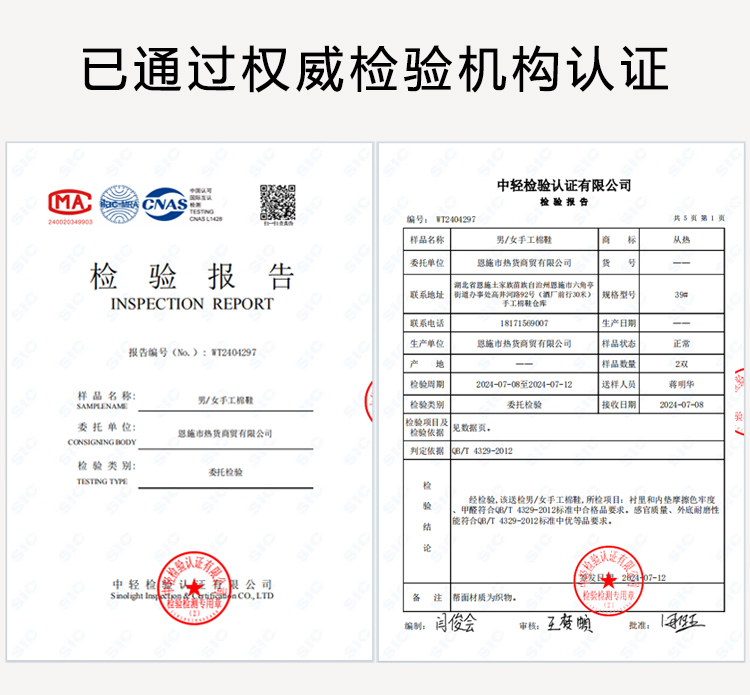Click the trademark value 从热

point(682,240)
